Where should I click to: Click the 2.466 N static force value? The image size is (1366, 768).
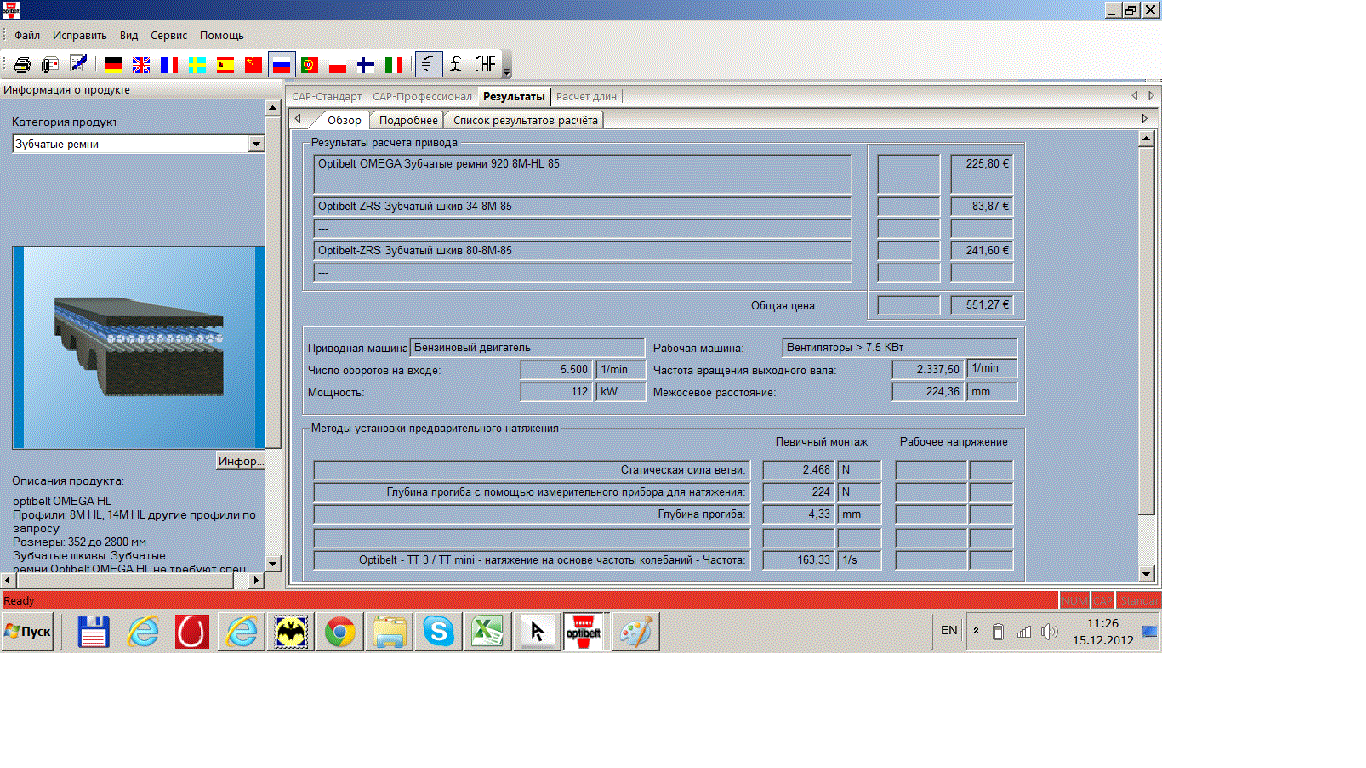(798, 470)
